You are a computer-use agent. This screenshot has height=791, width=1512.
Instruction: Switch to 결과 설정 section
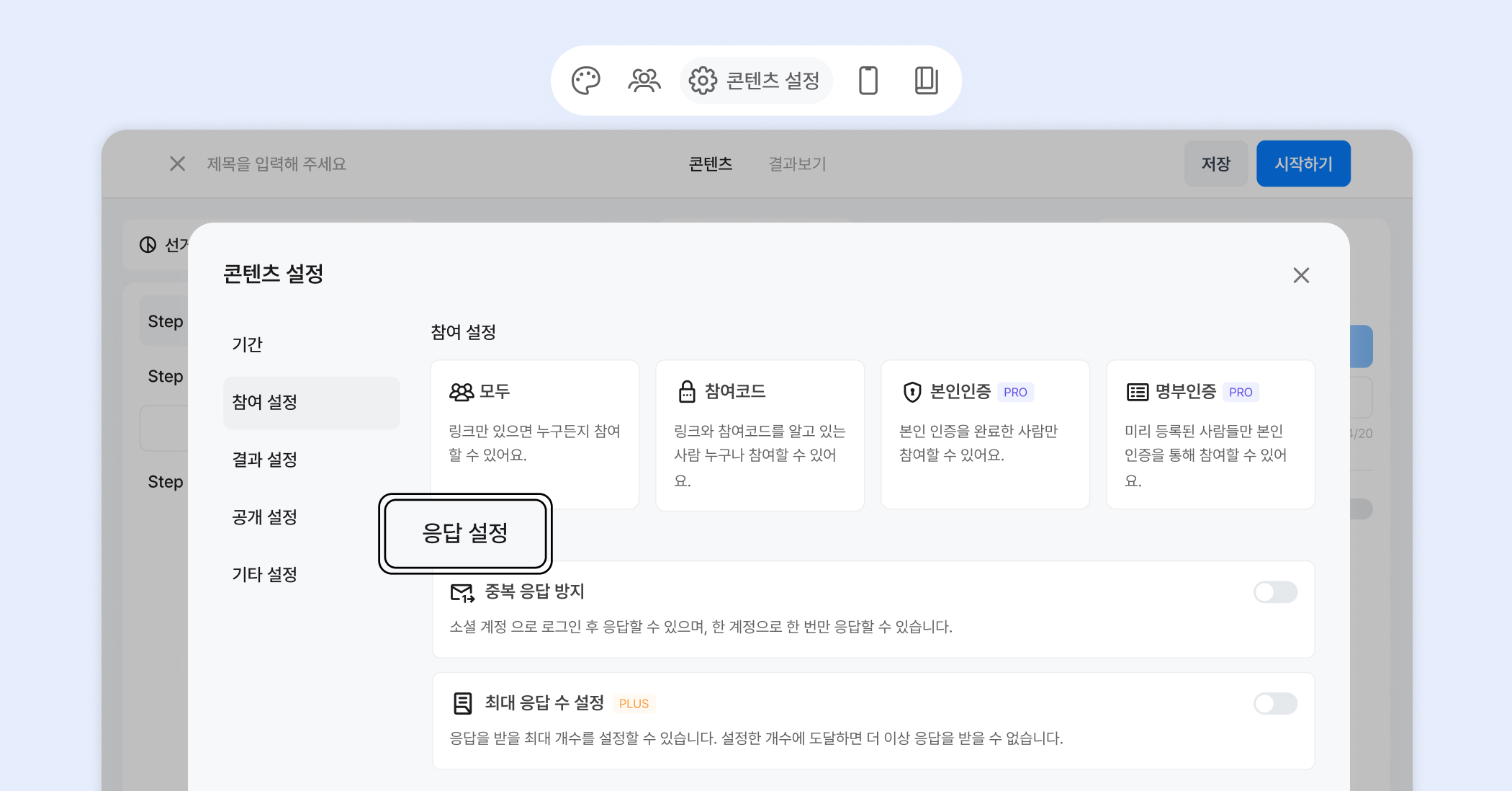[265, 460]
